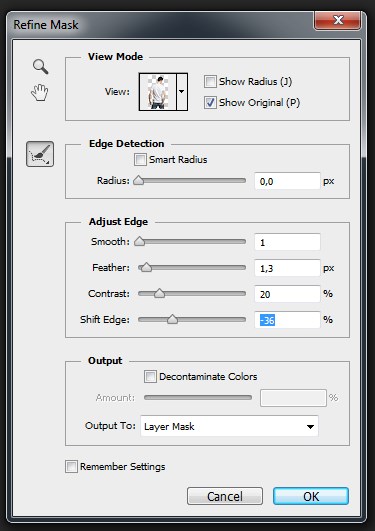
Task: Click the Radius slider handle
Action: [x=139, y=180]
